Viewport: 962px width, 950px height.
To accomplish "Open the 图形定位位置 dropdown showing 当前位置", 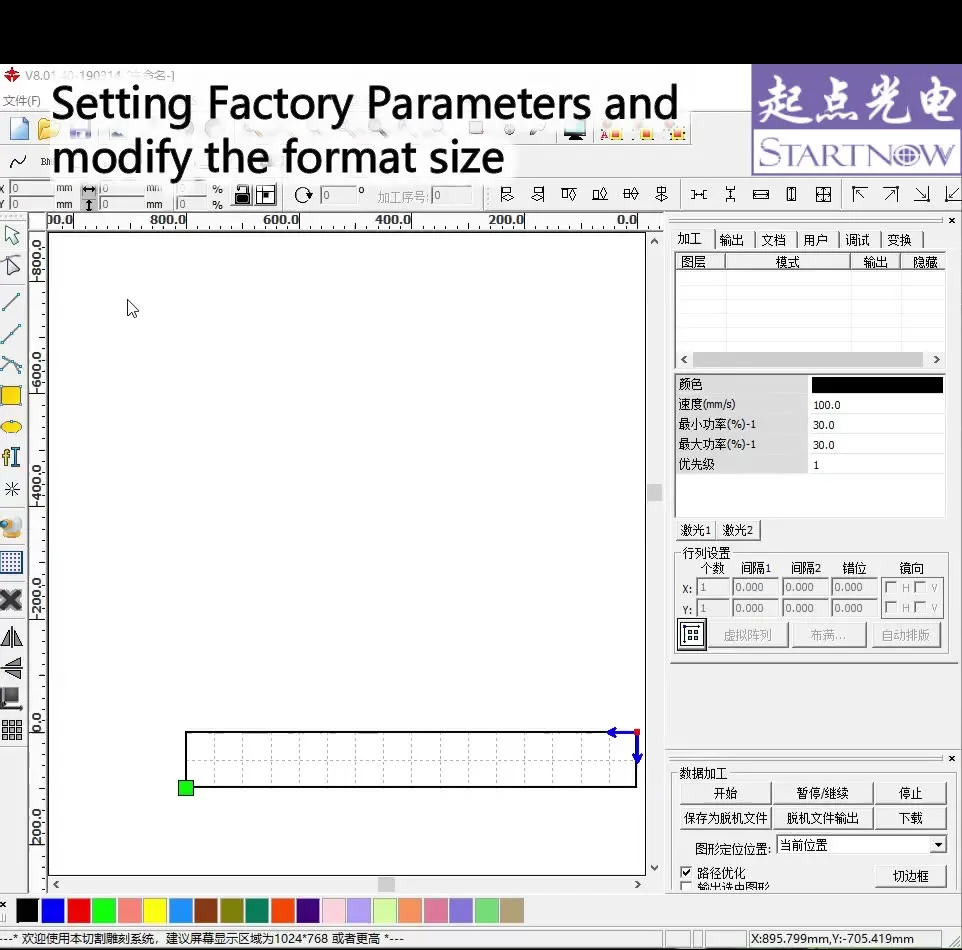I will click(861, 846).
